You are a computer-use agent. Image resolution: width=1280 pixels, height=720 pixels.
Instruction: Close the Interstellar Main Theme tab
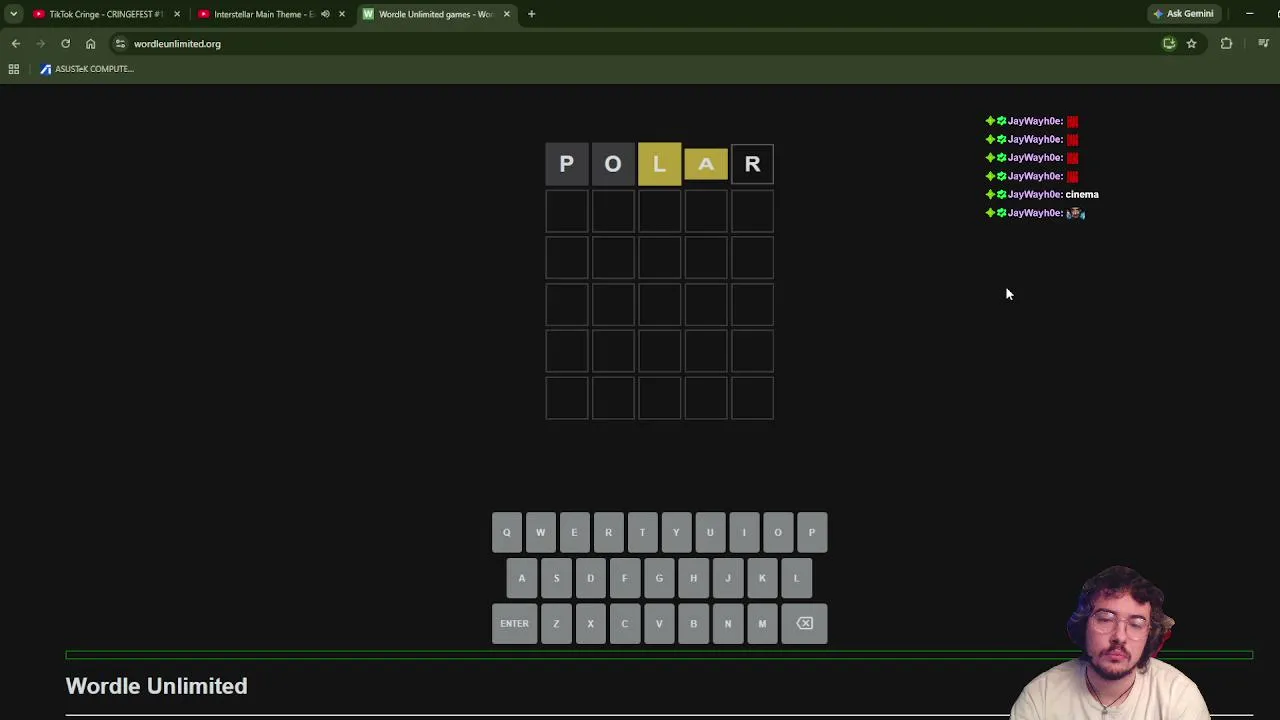click(x=342, y=14)
